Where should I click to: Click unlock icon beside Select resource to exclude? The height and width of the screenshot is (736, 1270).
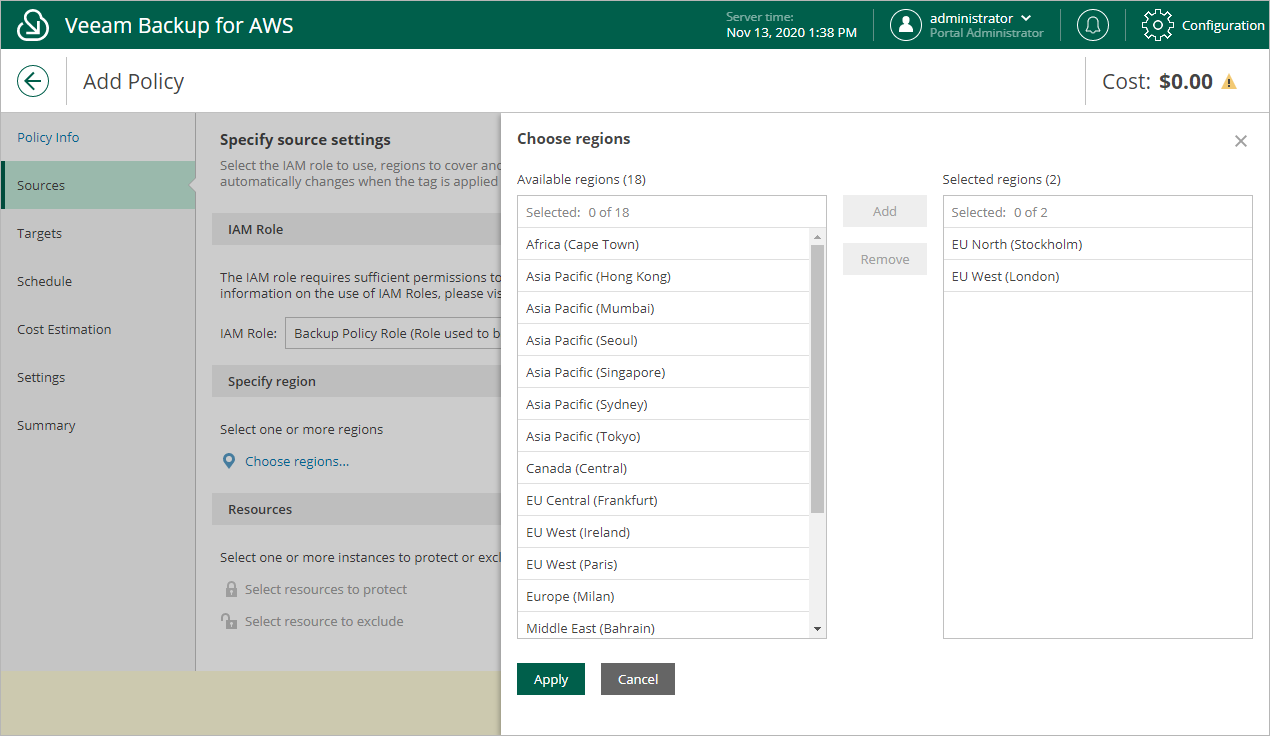tap(229, 621)
